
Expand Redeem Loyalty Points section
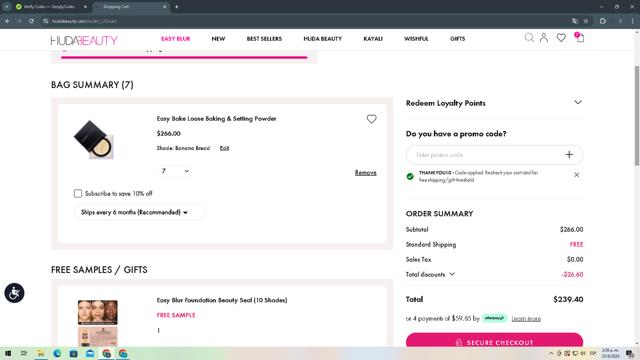(578, 102)
